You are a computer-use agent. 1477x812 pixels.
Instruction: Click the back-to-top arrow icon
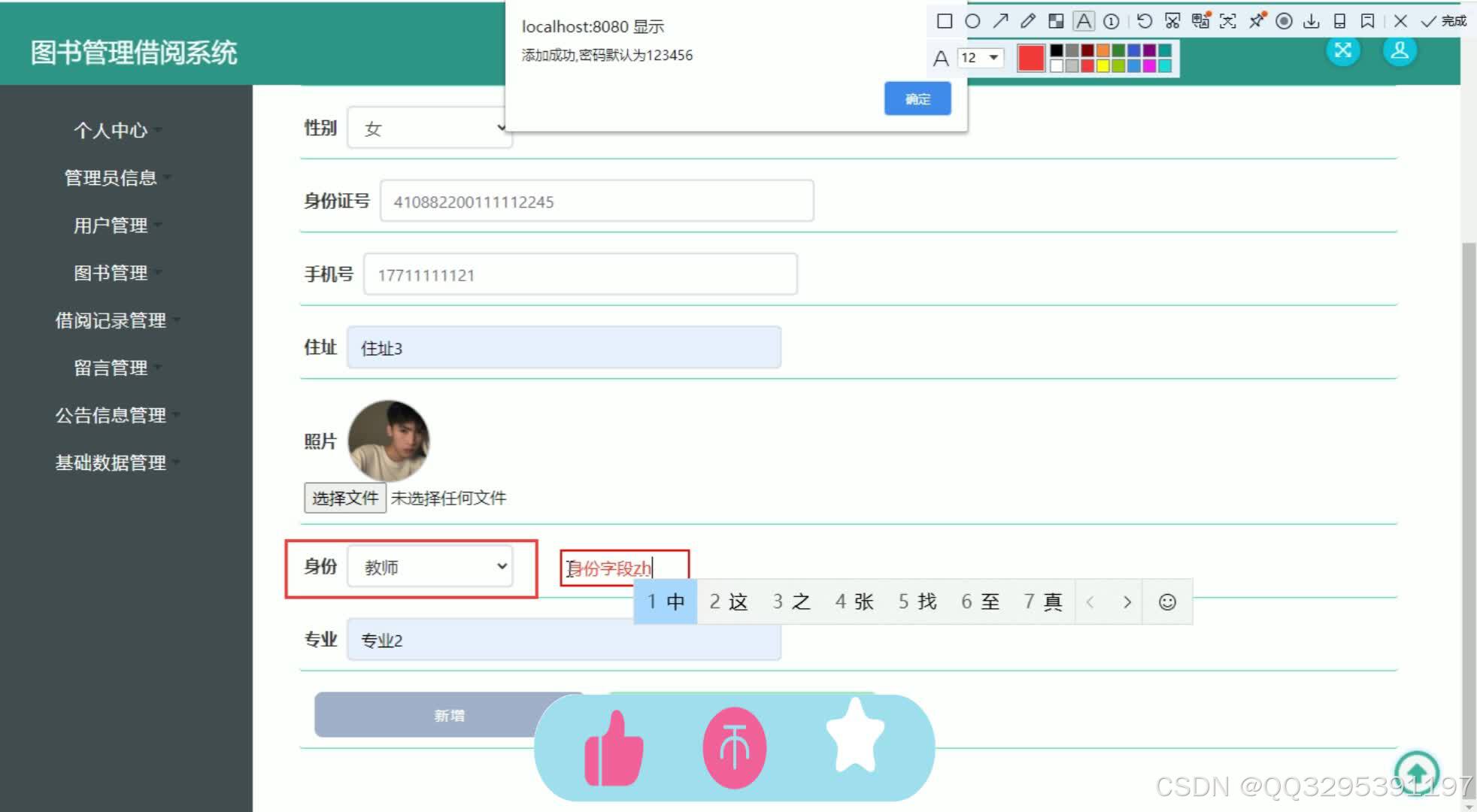[x=1417, y=773]
